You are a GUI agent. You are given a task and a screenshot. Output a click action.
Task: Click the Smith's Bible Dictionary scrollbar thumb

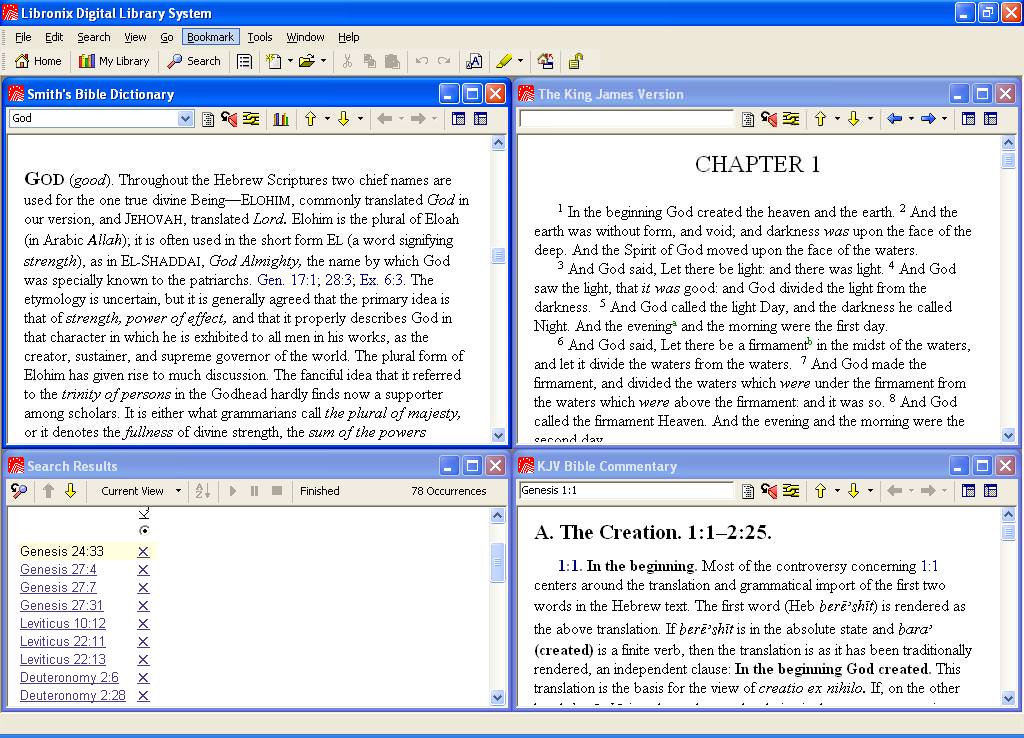(498, 256)
